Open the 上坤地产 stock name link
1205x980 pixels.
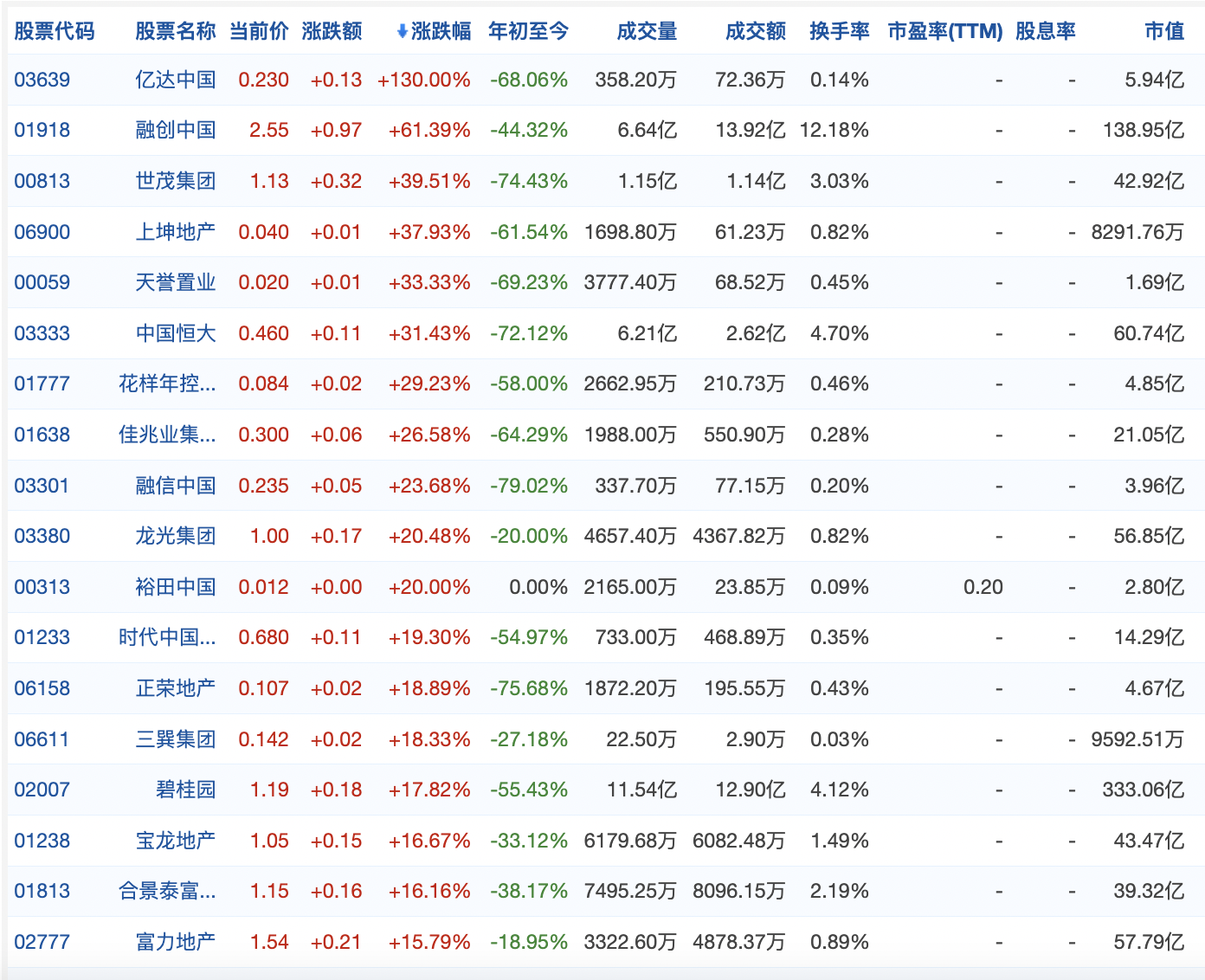pos(176,232)
